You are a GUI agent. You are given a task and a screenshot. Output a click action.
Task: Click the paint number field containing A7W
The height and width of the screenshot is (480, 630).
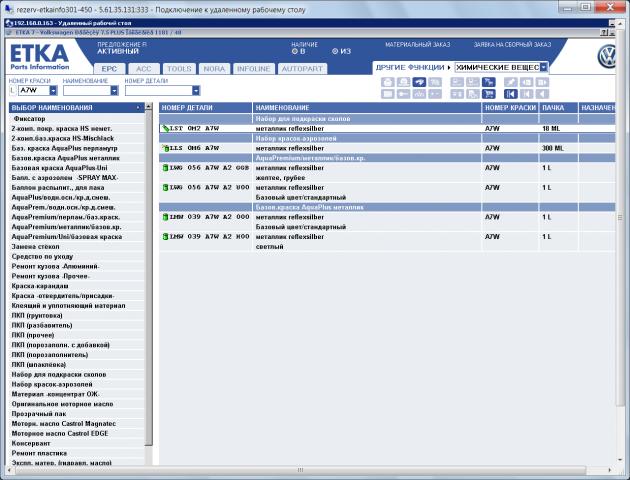click(x=34, y=91)
